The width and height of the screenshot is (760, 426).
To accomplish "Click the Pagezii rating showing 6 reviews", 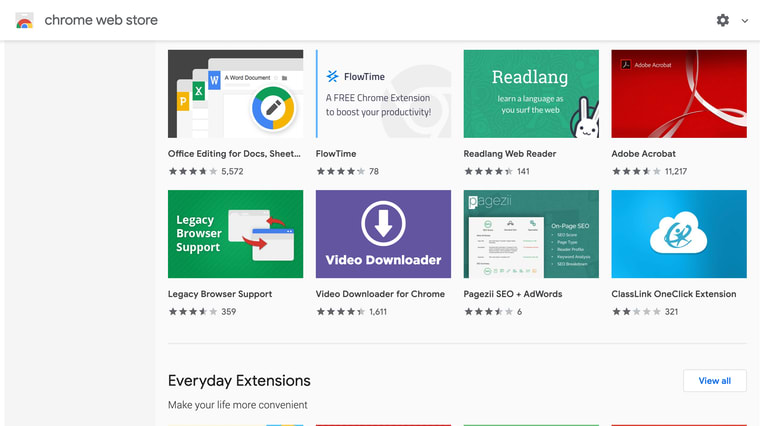I will point(493,312).
